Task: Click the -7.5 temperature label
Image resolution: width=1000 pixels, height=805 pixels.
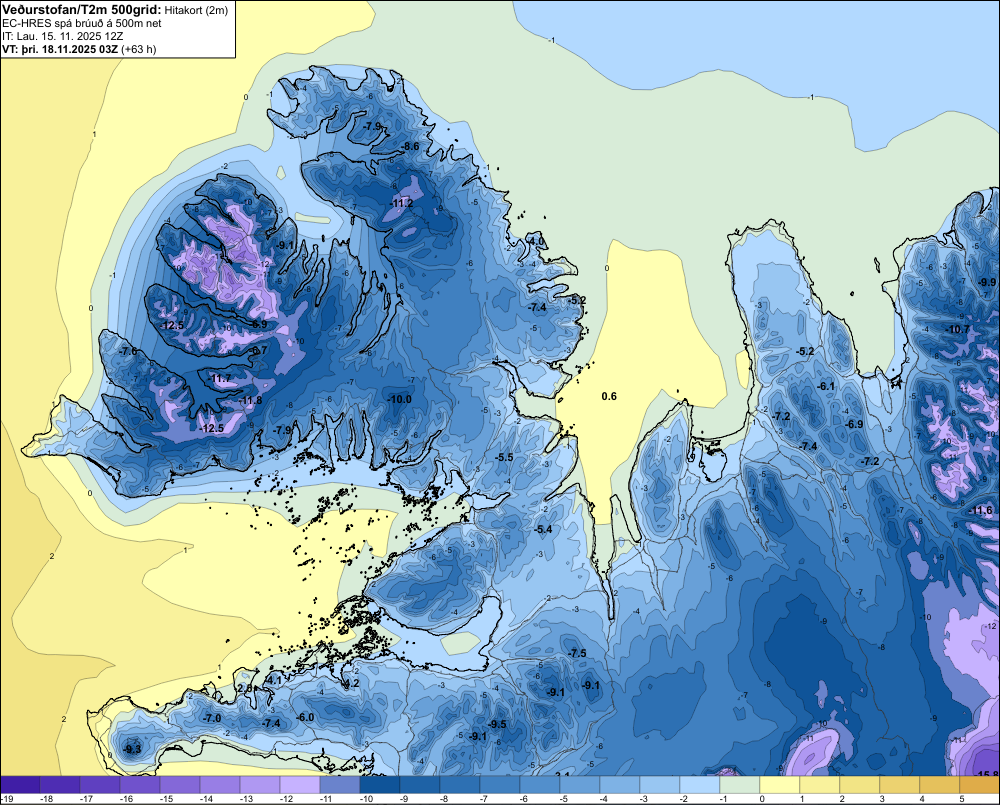Action: (x=577, y=653)
